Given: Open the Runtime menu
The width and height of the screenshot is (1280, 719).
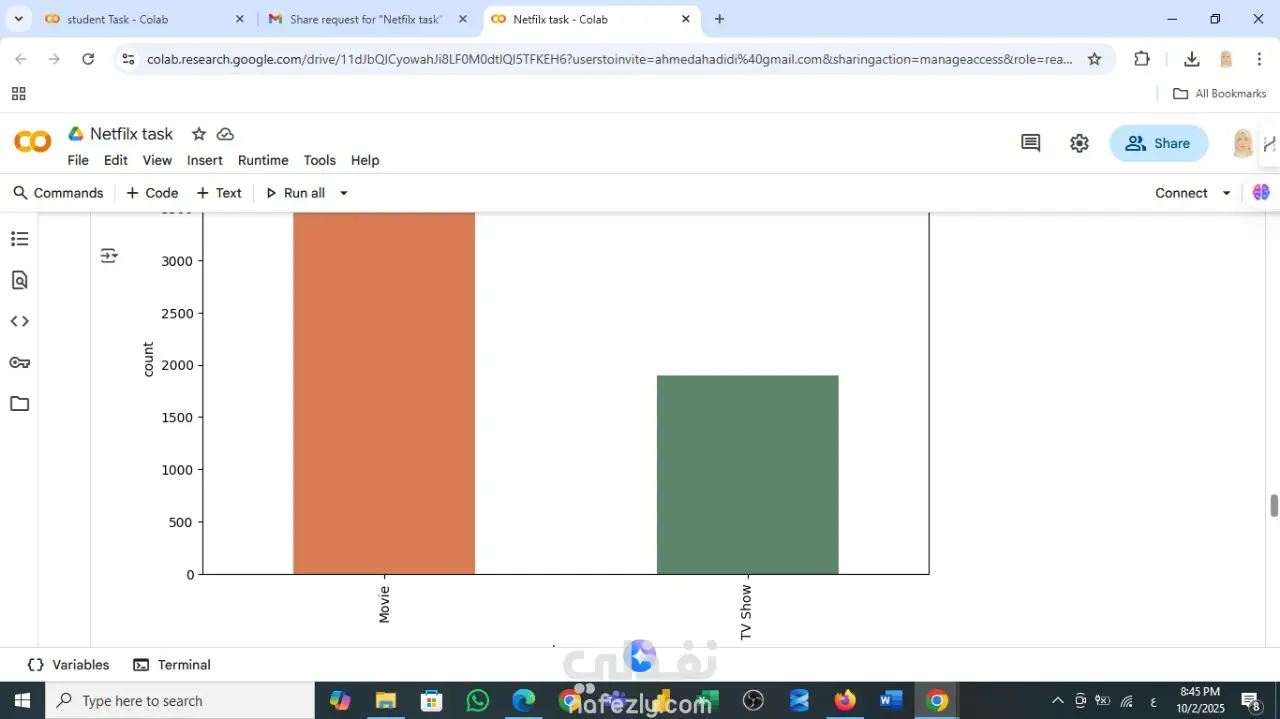Looking at the screenshot, I should click(263, 160).
